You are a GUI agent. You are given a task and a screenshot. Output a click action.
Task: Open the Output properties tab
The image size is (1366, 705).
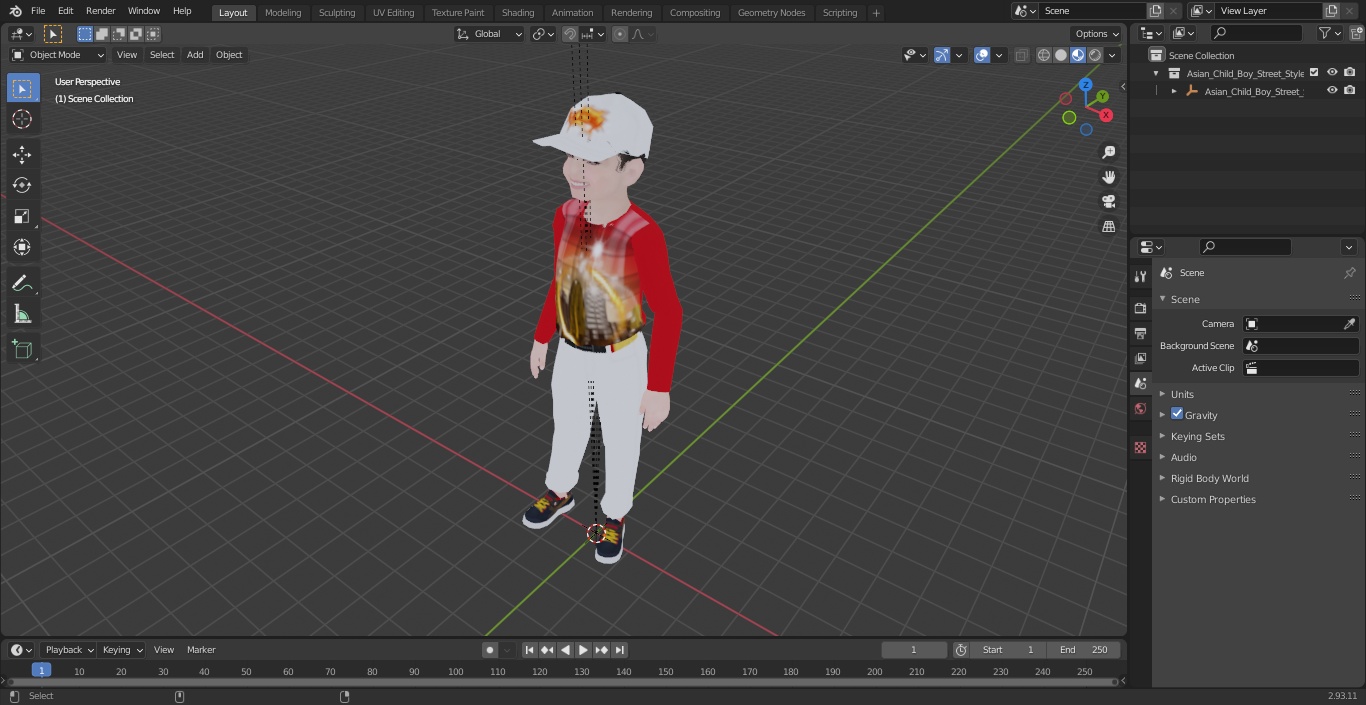[1140, 333]
